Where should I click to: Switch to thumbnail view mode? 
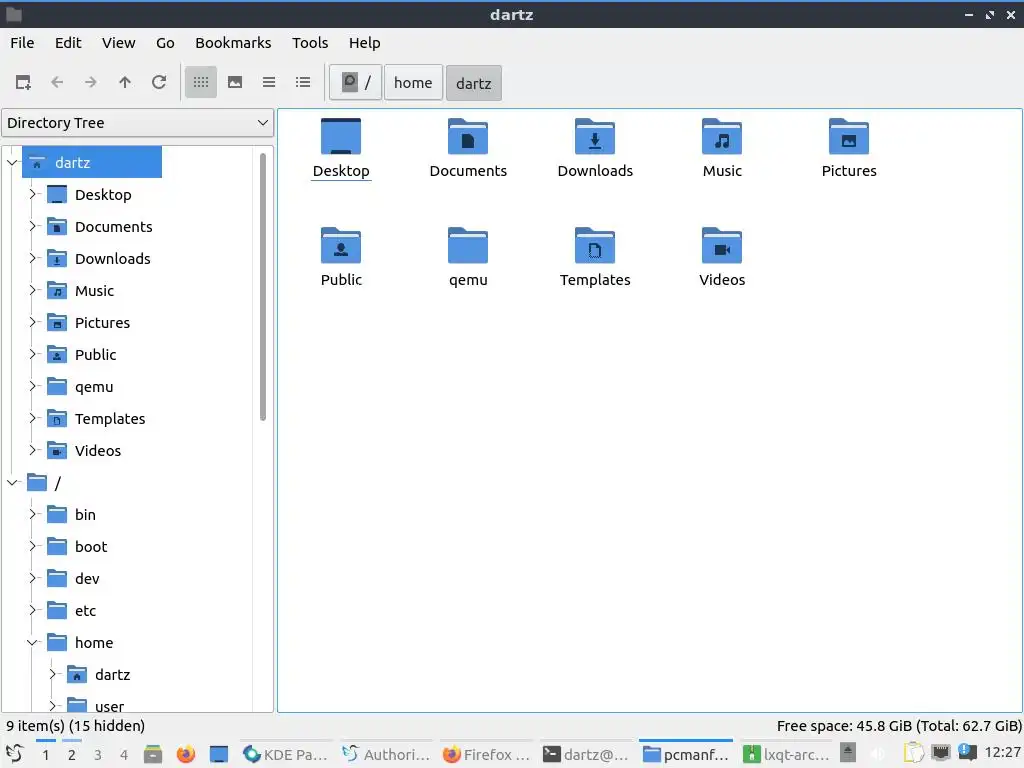click(x=235, y=82)
